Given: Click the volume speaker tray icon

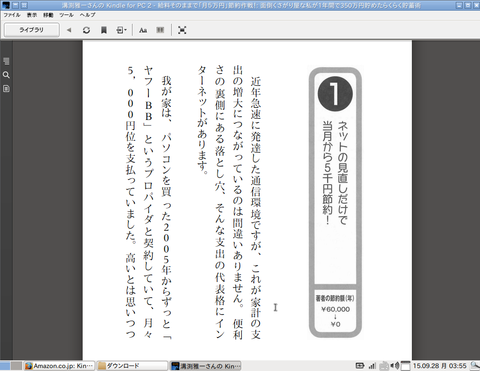Looking at the screenshot, I should [395, 366].
